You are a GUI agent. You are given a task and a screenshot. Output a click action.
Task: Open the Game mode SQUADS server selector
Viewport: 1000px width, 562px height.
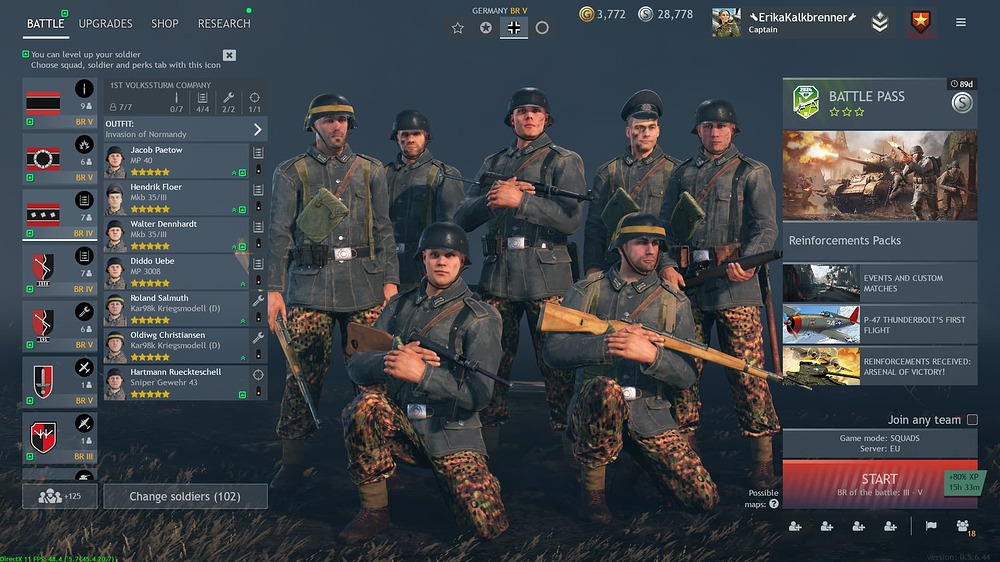[879, 443]
